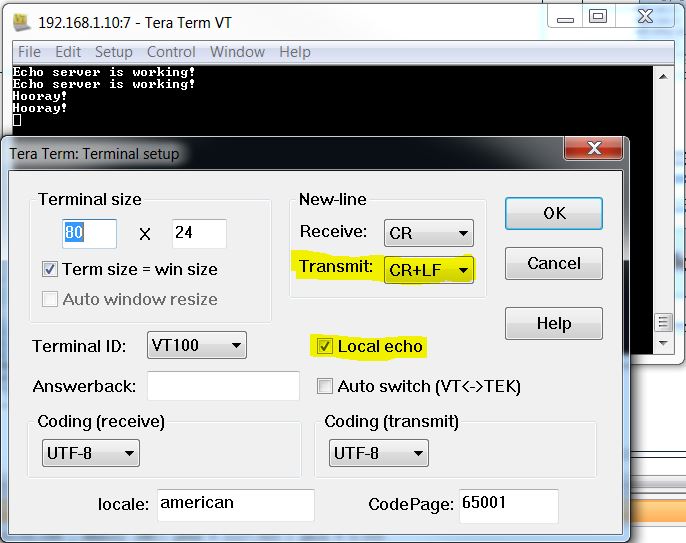Toggle Auto window resize checkbox
This screenshot has height=543, width=686.
50,299
